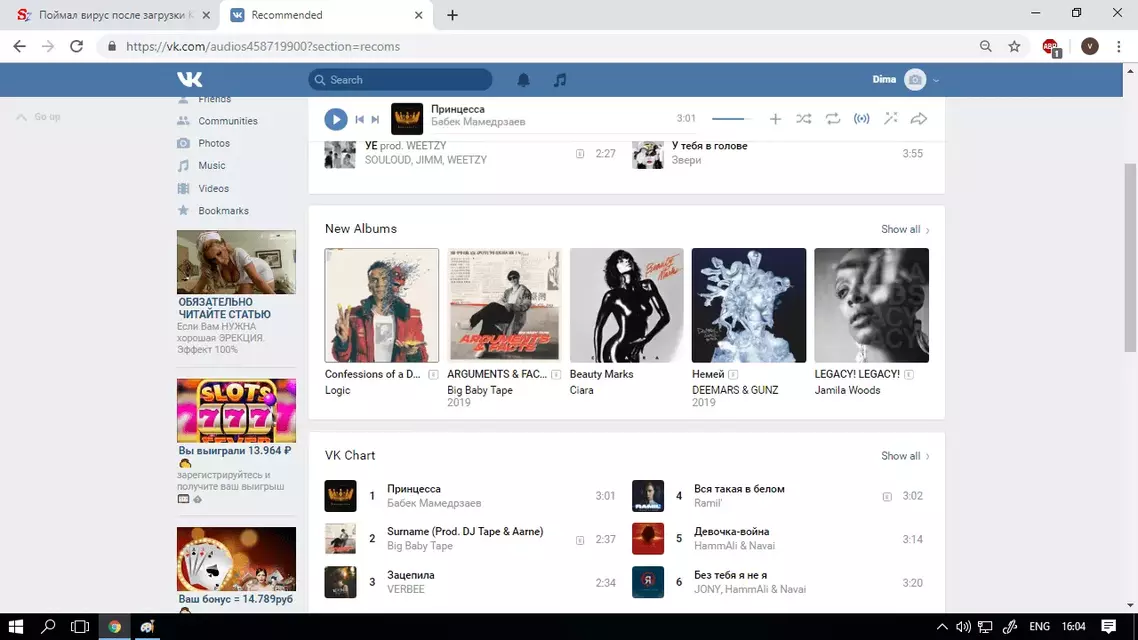Bookmark this page with the star
This screenshot has width=1138, height=640.
[x=1015, y=46]
